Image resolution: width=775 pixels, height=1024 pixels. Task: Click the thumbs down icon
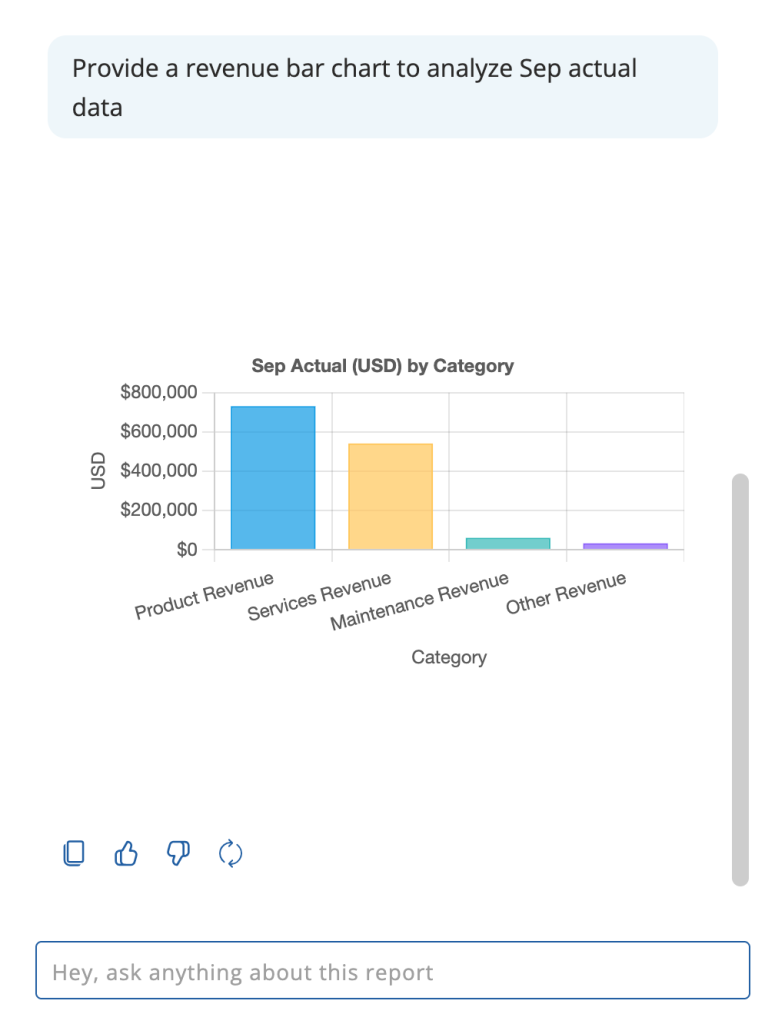[178, 853]
